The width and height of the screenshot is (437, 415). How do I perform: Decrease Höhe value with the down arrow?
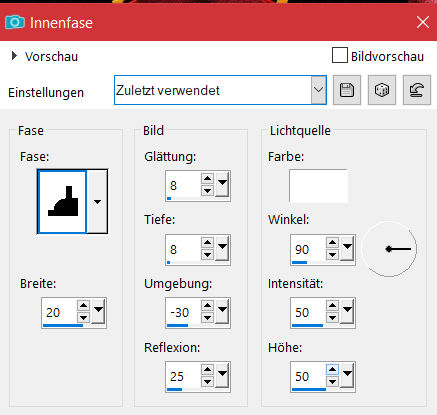[x=332, y=382]
